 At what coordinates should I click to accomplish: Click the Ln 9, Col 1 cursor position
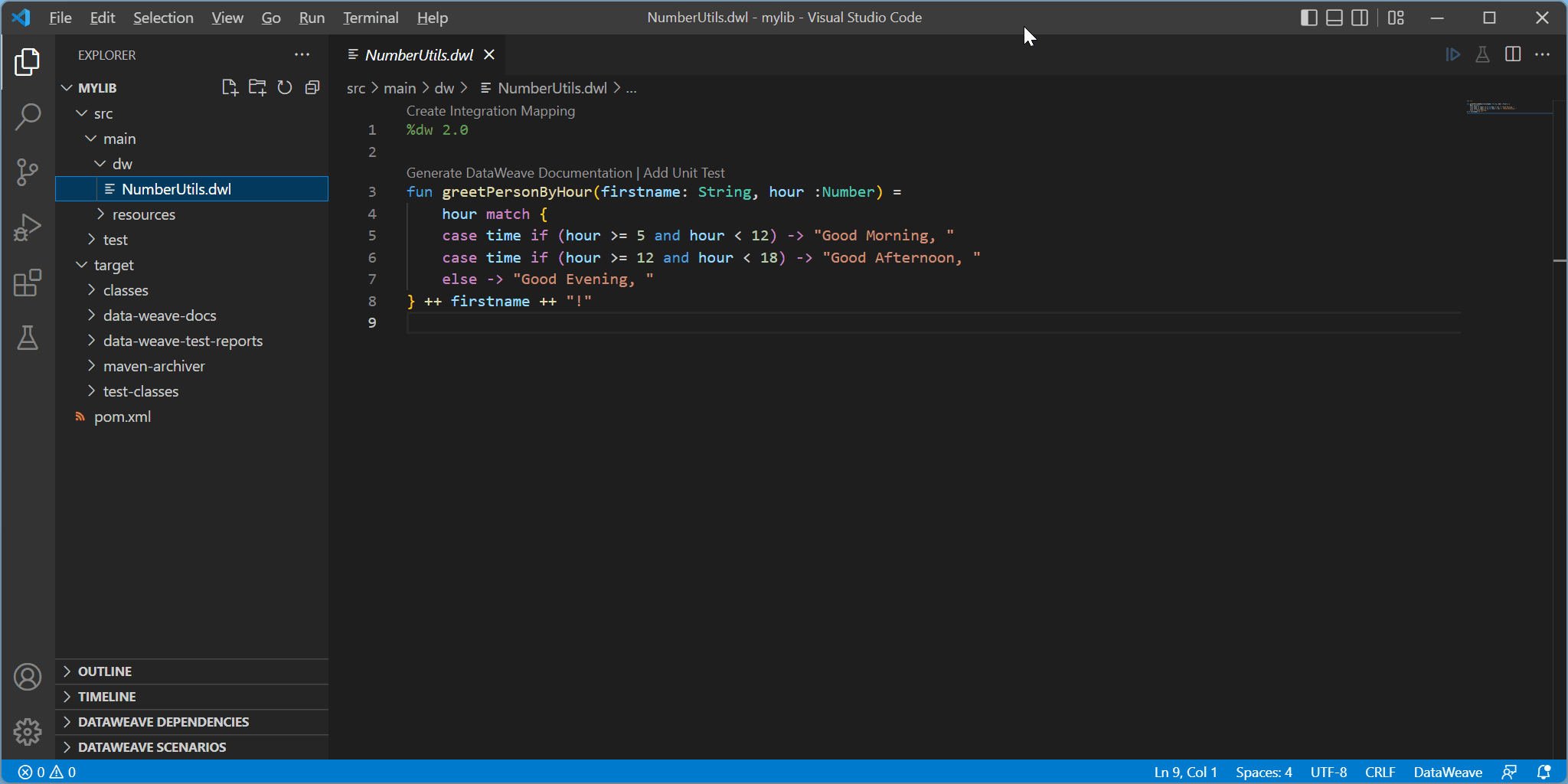(1185, 772)
